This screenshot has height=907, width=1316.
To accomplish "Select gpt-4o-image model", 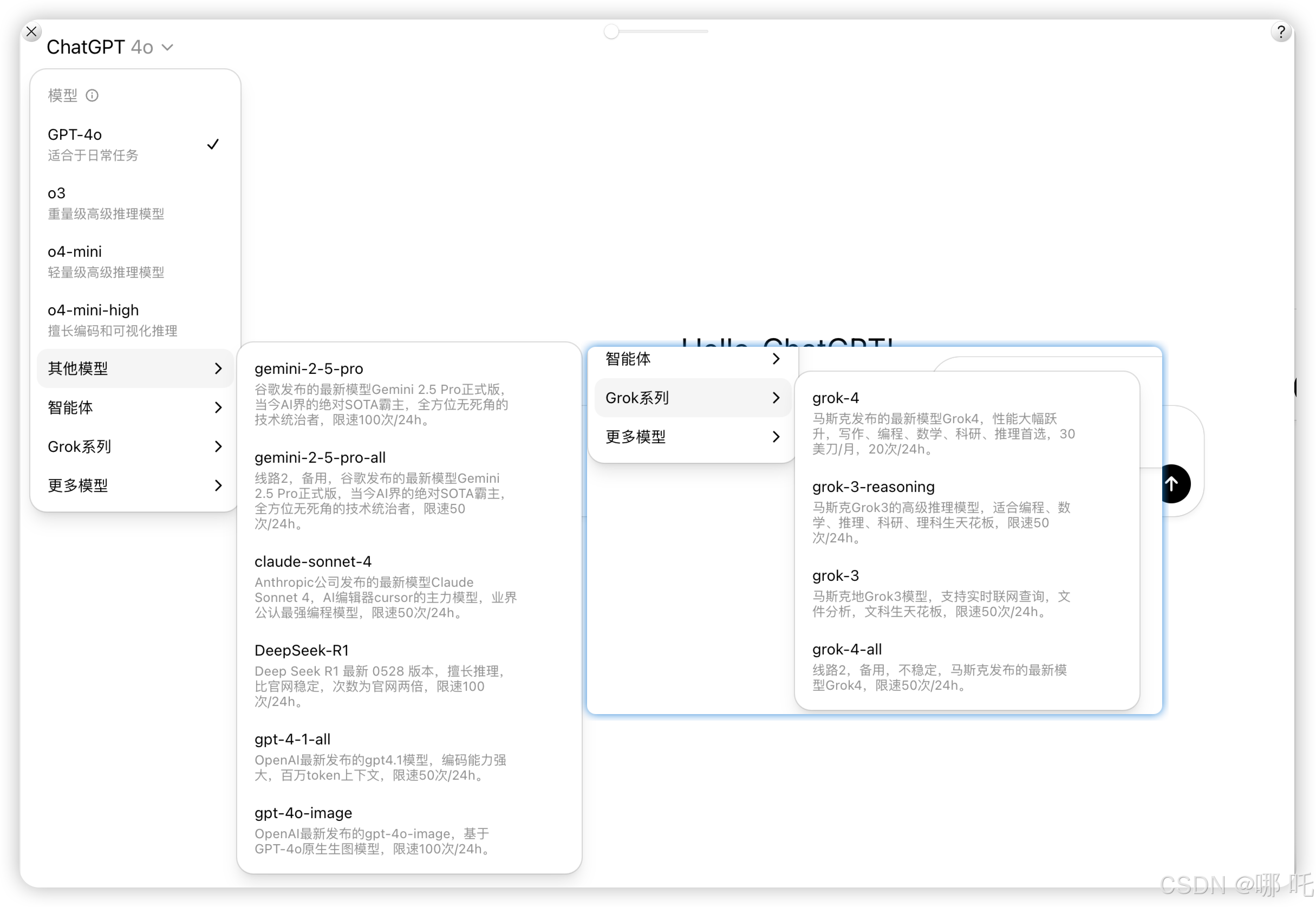I will pos(409,830).
